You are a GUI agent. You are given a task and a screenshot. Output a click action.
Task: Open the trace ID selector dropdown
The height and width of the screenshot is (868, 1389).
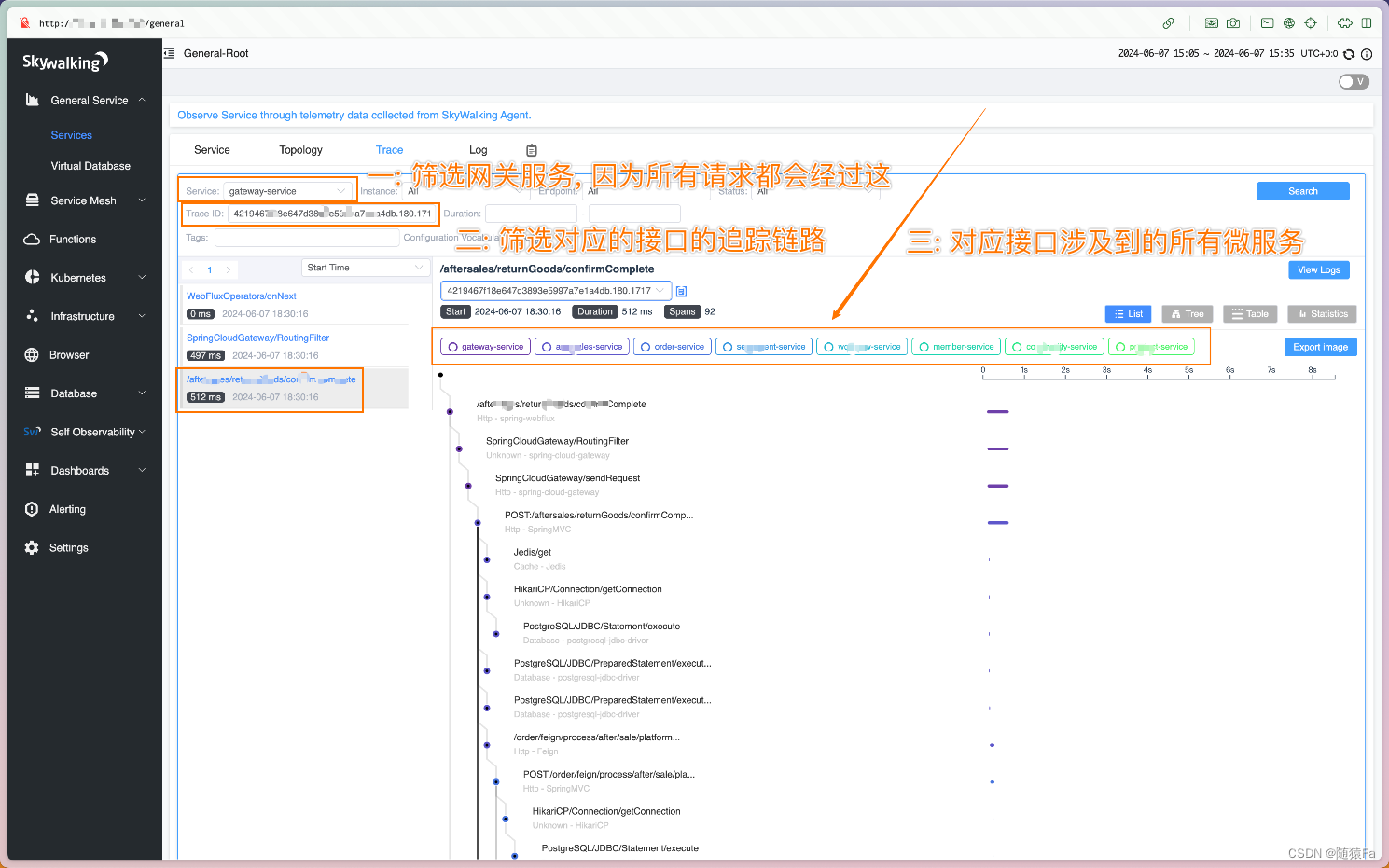556,291
